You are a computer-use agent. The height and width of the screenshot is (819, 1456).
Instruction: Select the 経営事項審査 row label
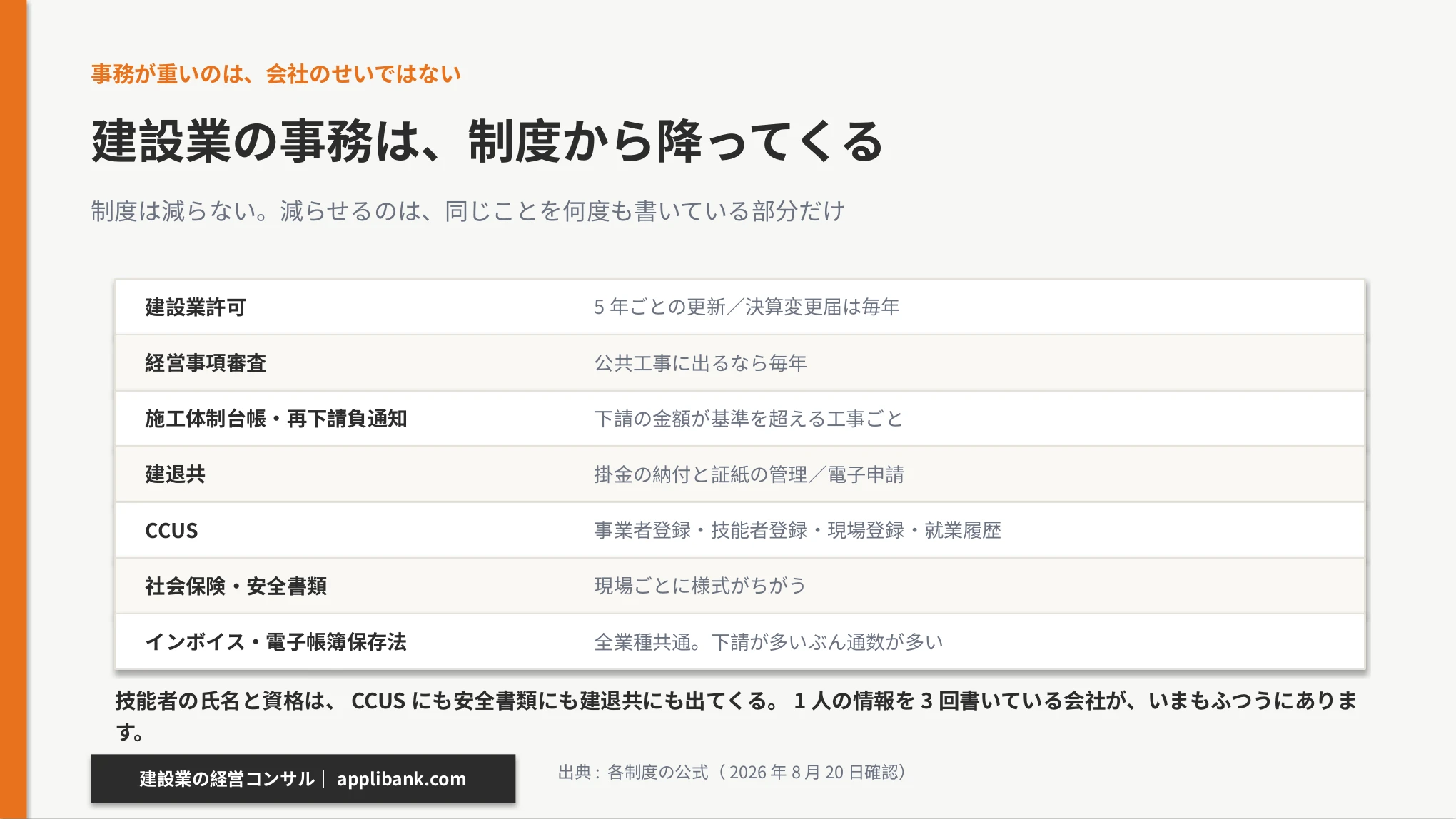[x=206, y=363]
